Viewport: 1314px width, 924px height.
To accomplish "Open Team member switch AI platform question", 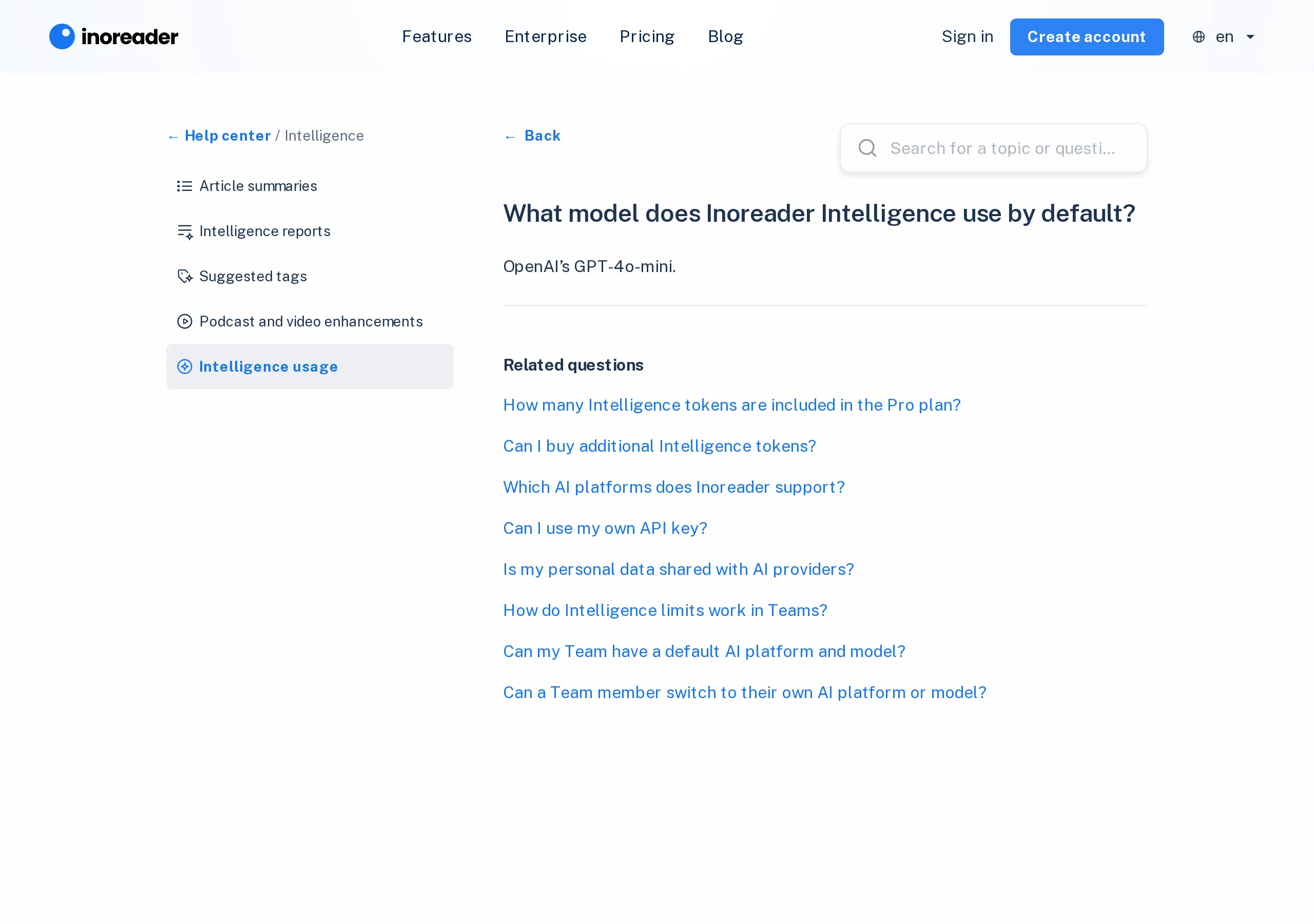I will [745, 692].
